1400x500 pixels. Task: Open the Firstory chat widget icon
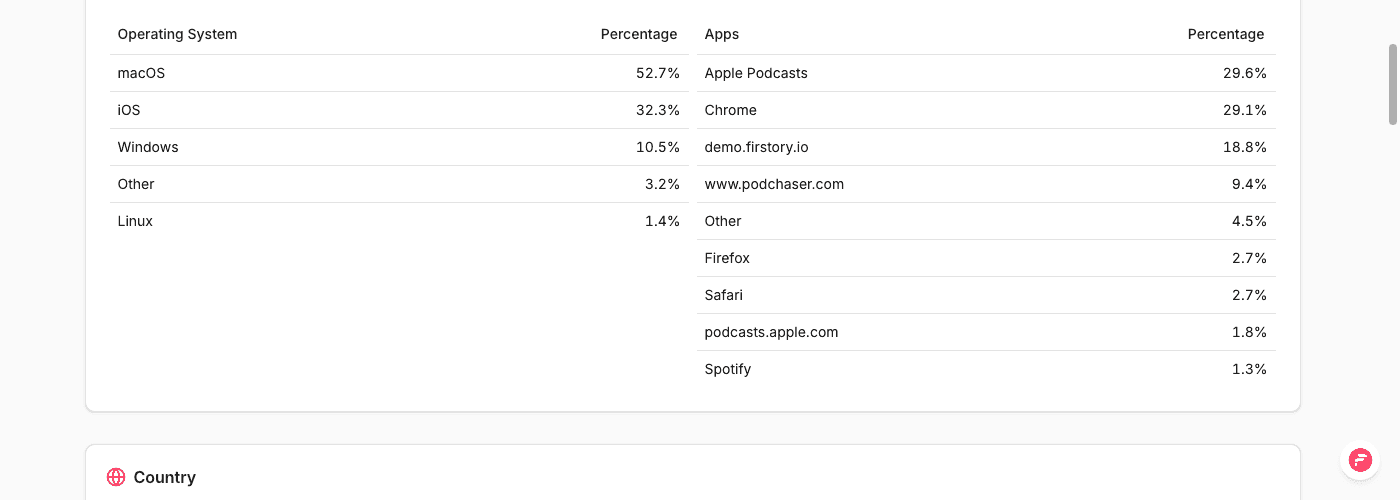(1360, 460)
